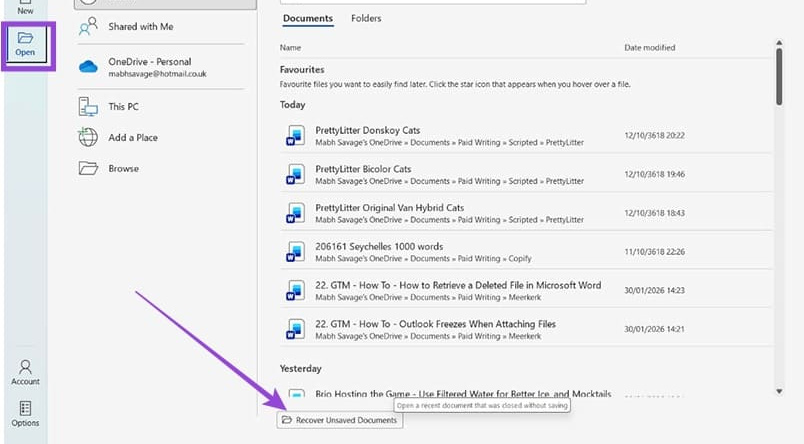
Task: Switch to the Folders tab
Action: point(366,18)
